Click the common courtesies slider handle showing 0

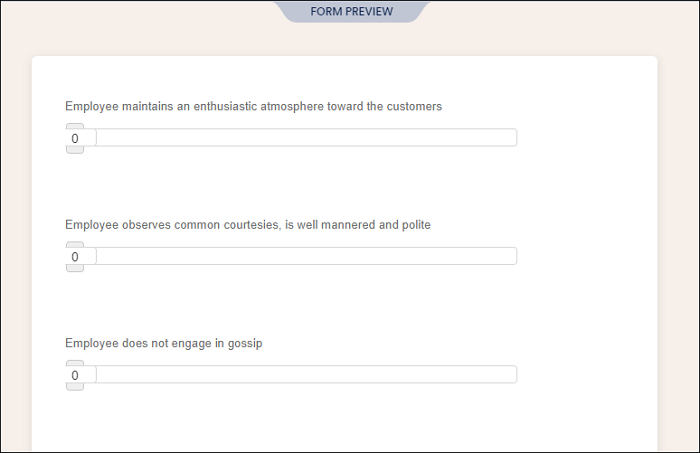point(81,257)
